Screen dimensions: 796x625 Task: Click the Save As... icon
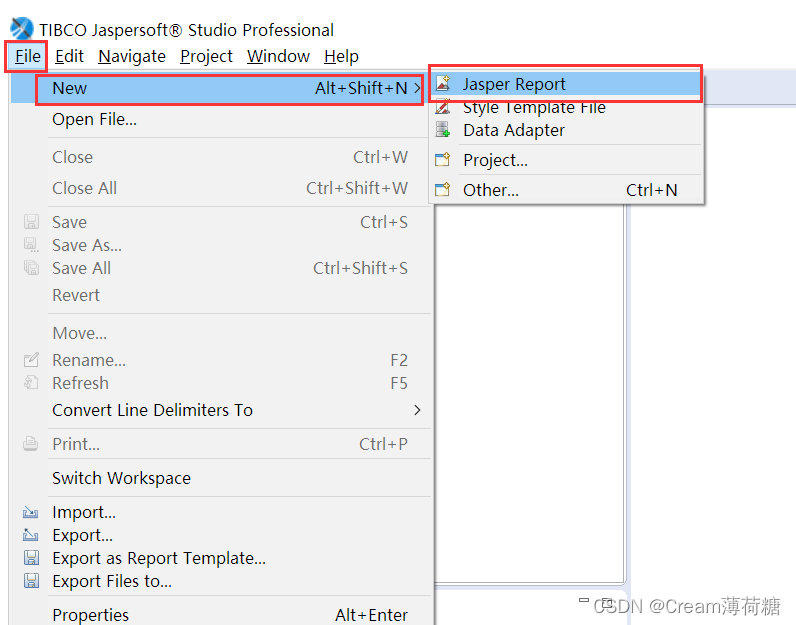(31, 245)
